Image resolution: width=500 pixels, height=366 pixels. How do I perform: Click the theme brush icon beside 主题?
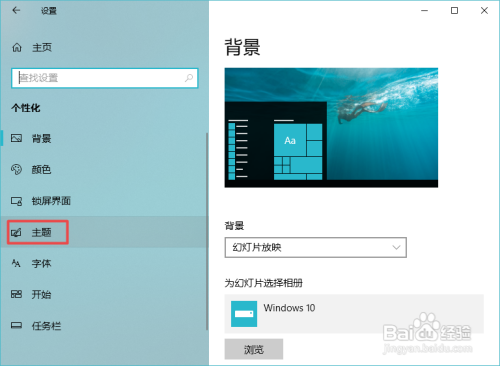16,232
